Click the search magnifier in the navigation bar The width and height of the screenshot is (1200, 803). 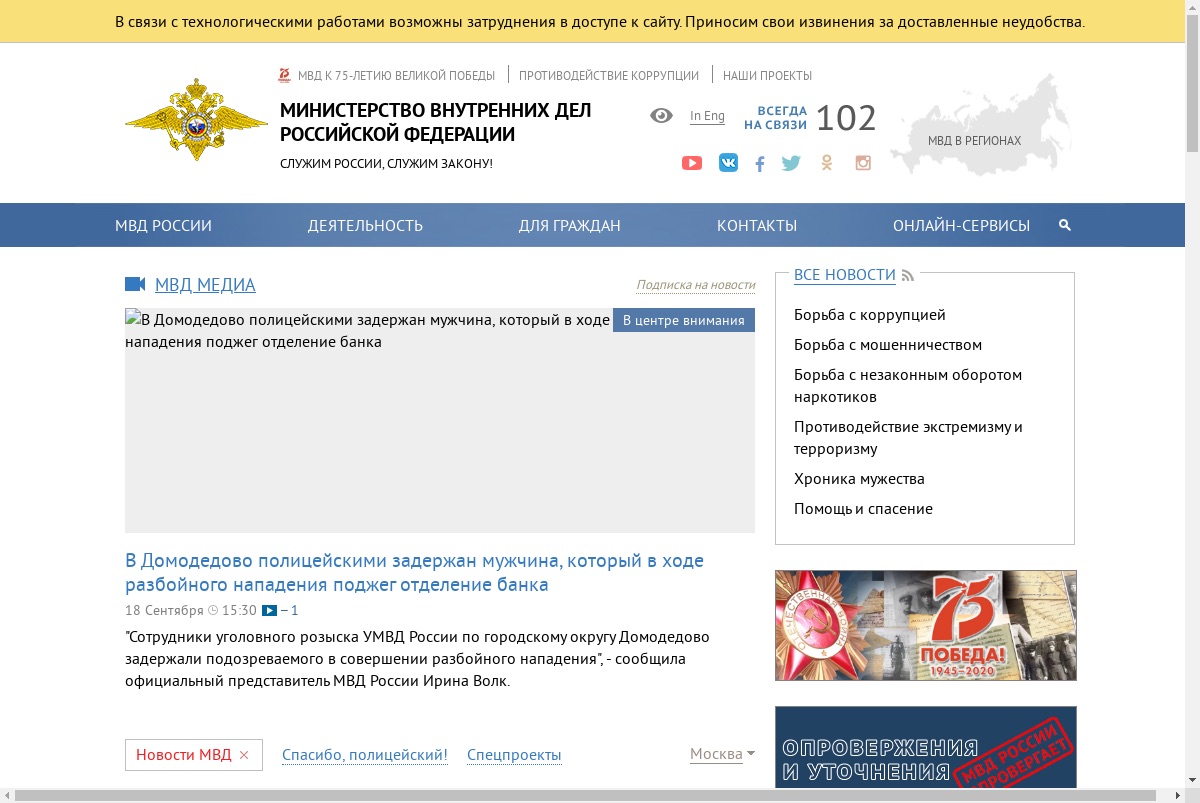point(1065,225)
